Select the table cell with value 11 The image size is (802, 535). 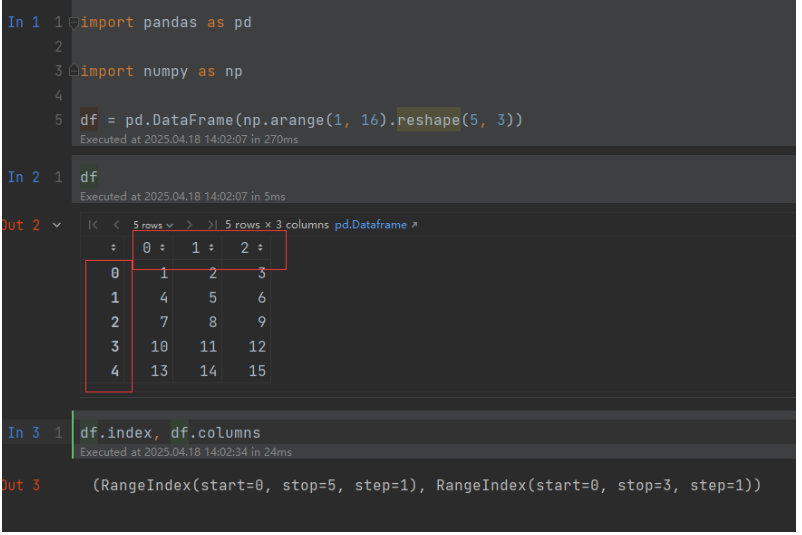(x=208, y=347)
